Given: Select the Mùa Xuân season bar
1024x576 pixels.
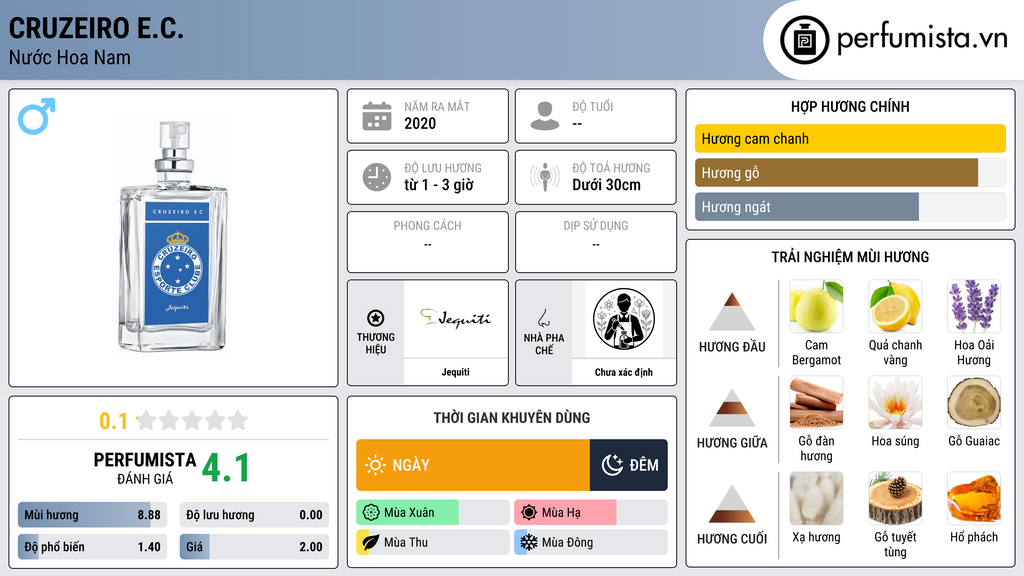Looking at the screenshot, I should (x=432, y=512).
